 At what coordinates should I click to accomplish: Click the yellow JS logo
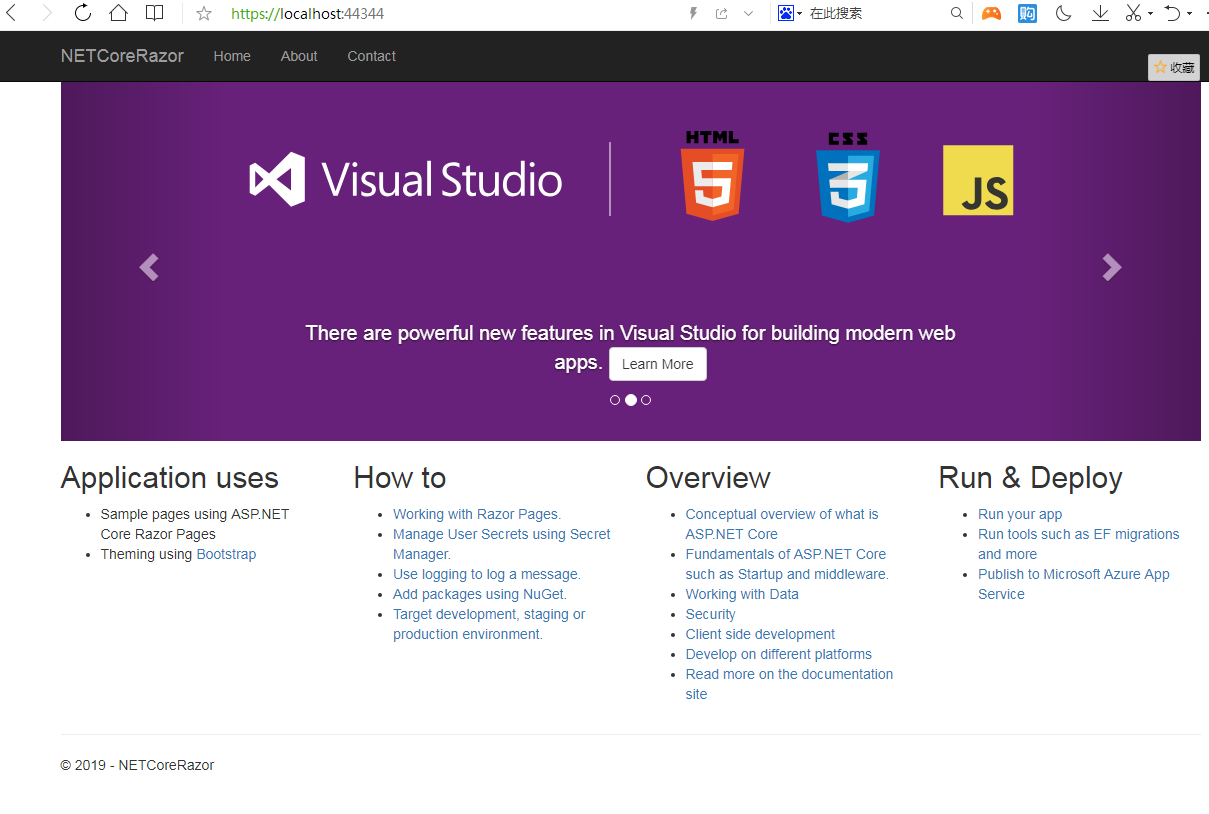(x=978, y=180)
